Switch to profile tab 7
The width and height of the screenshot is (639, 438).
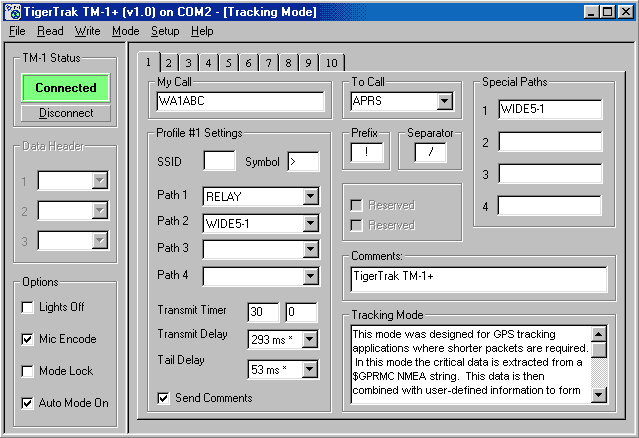click(268, 63)
